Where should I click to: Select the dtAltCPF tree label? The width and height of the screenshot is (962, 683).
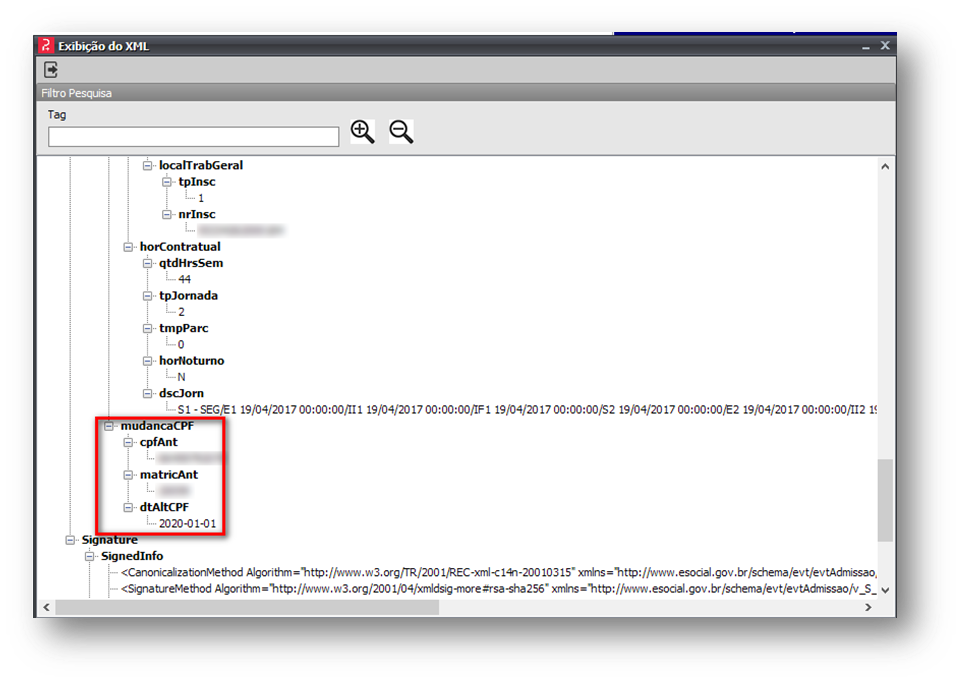164,507
